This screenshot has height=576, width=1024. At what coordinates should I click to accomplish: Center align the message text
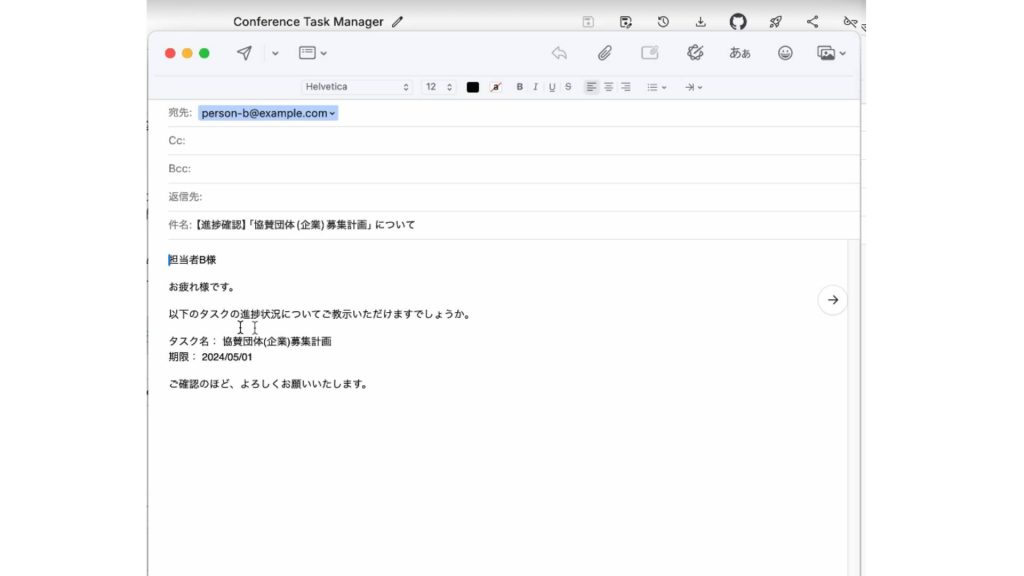coord(608,87)
